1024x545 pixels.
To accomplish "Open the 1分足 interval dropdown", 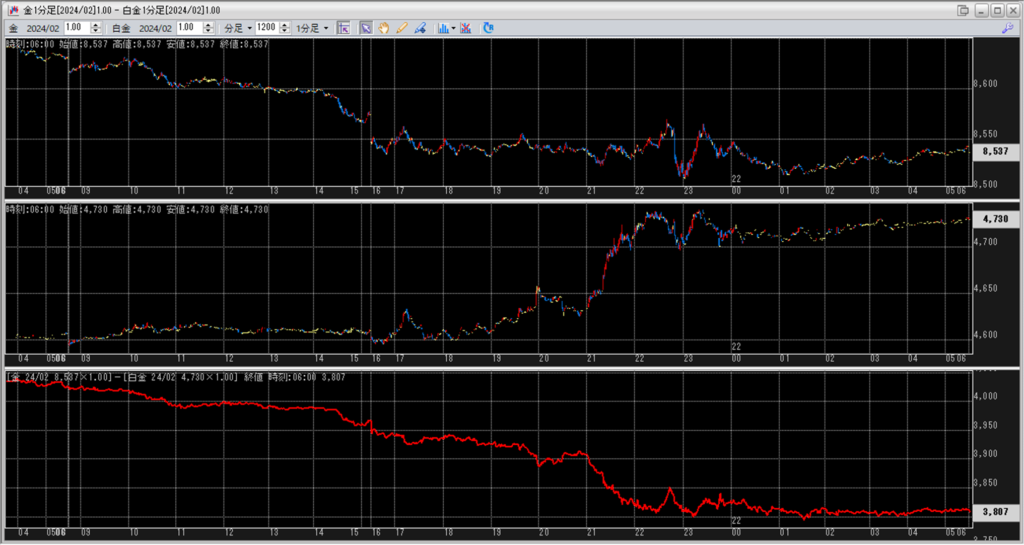I will pyautogui.click(x=312, y=28).
